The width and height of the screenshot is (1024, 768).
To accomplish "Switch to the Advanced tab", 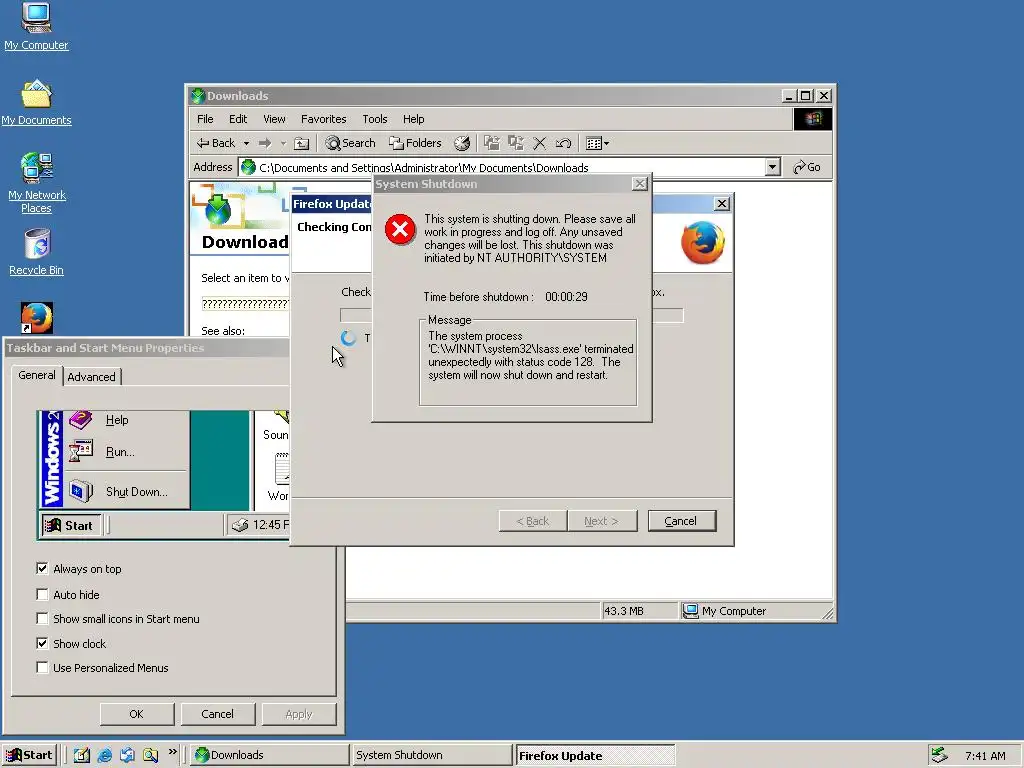I will 91,377.
